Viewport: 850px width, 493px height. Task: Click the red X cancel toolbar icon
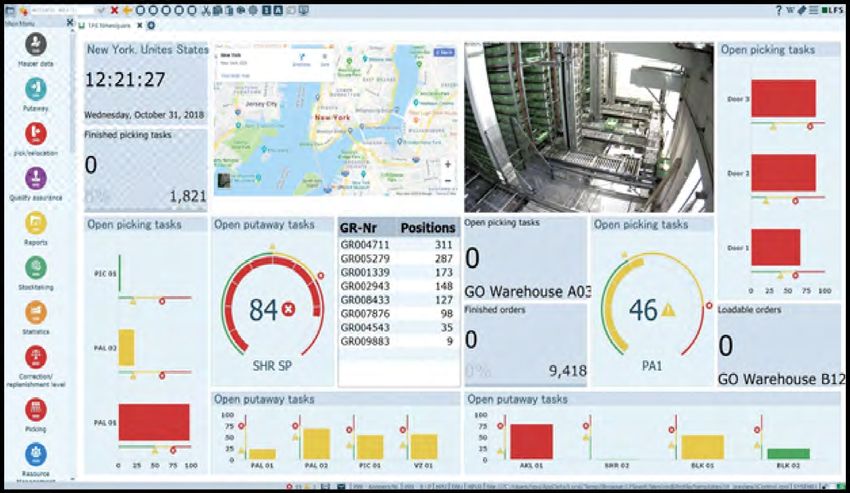(x=115, y=10)
